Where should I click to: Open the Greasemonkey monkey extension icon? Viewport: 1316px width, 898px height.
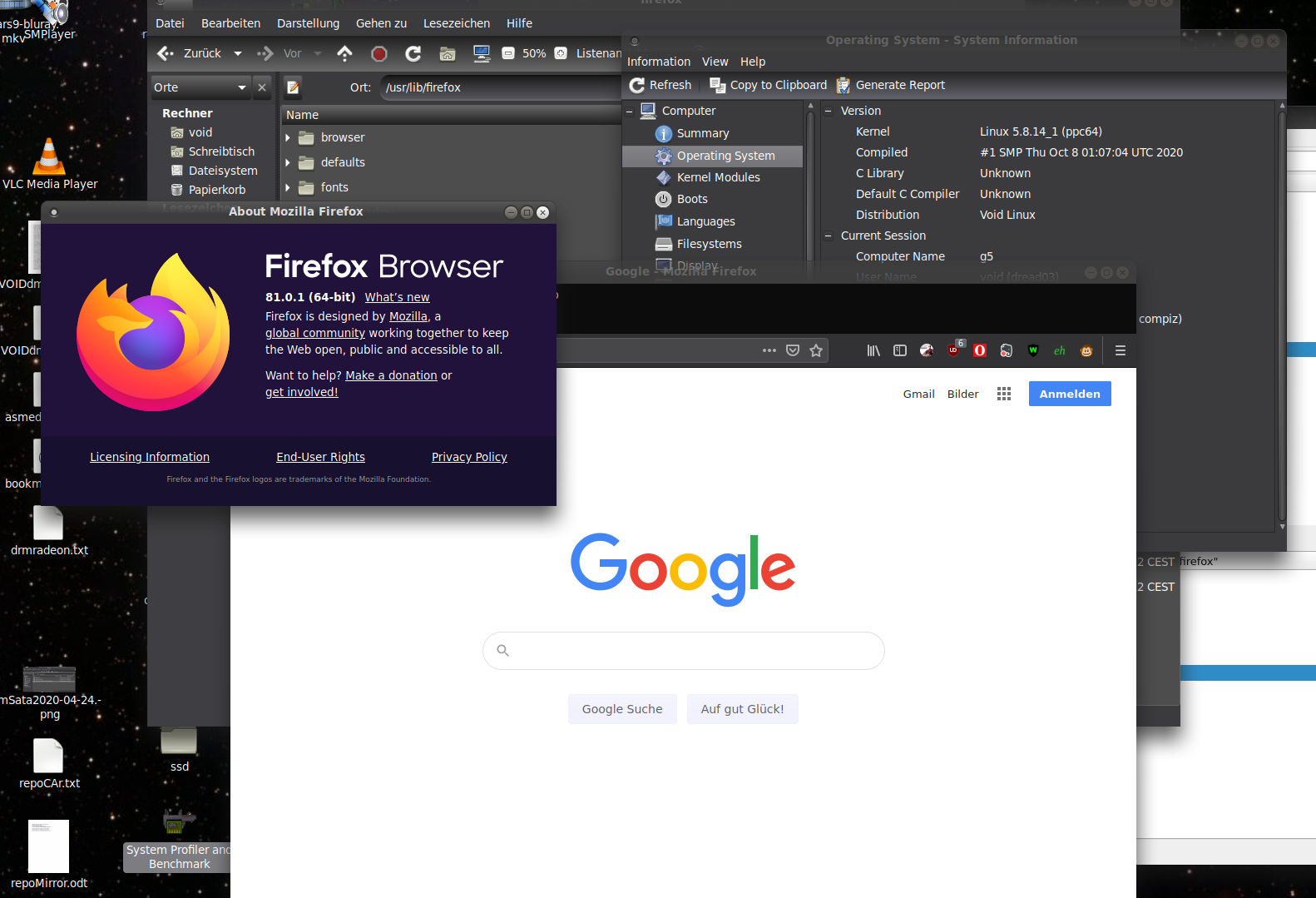pyautogui.click(x=1086, y=350)
